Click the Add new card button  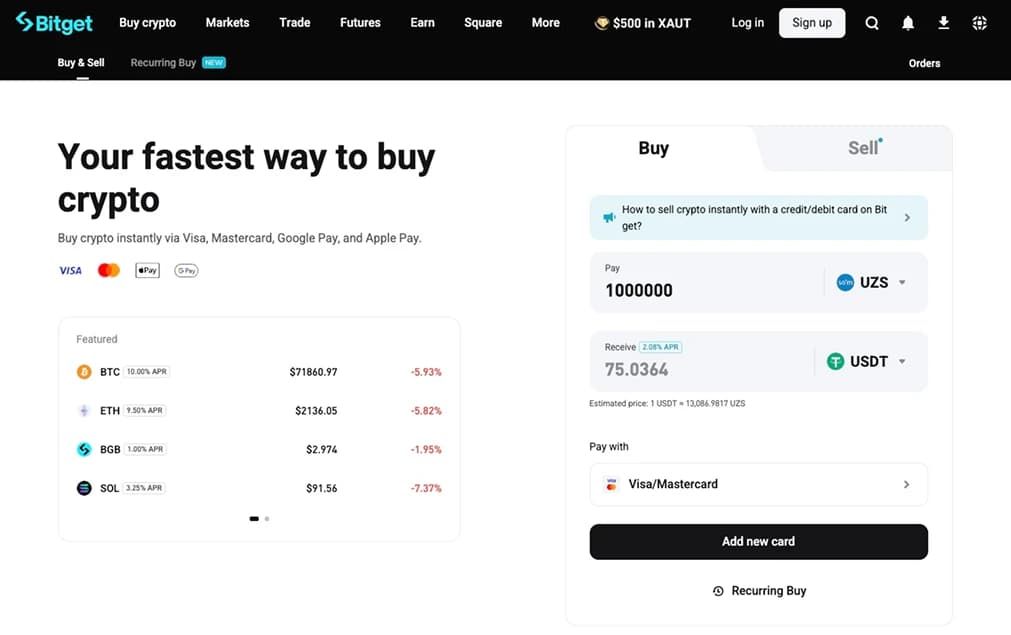758,542
